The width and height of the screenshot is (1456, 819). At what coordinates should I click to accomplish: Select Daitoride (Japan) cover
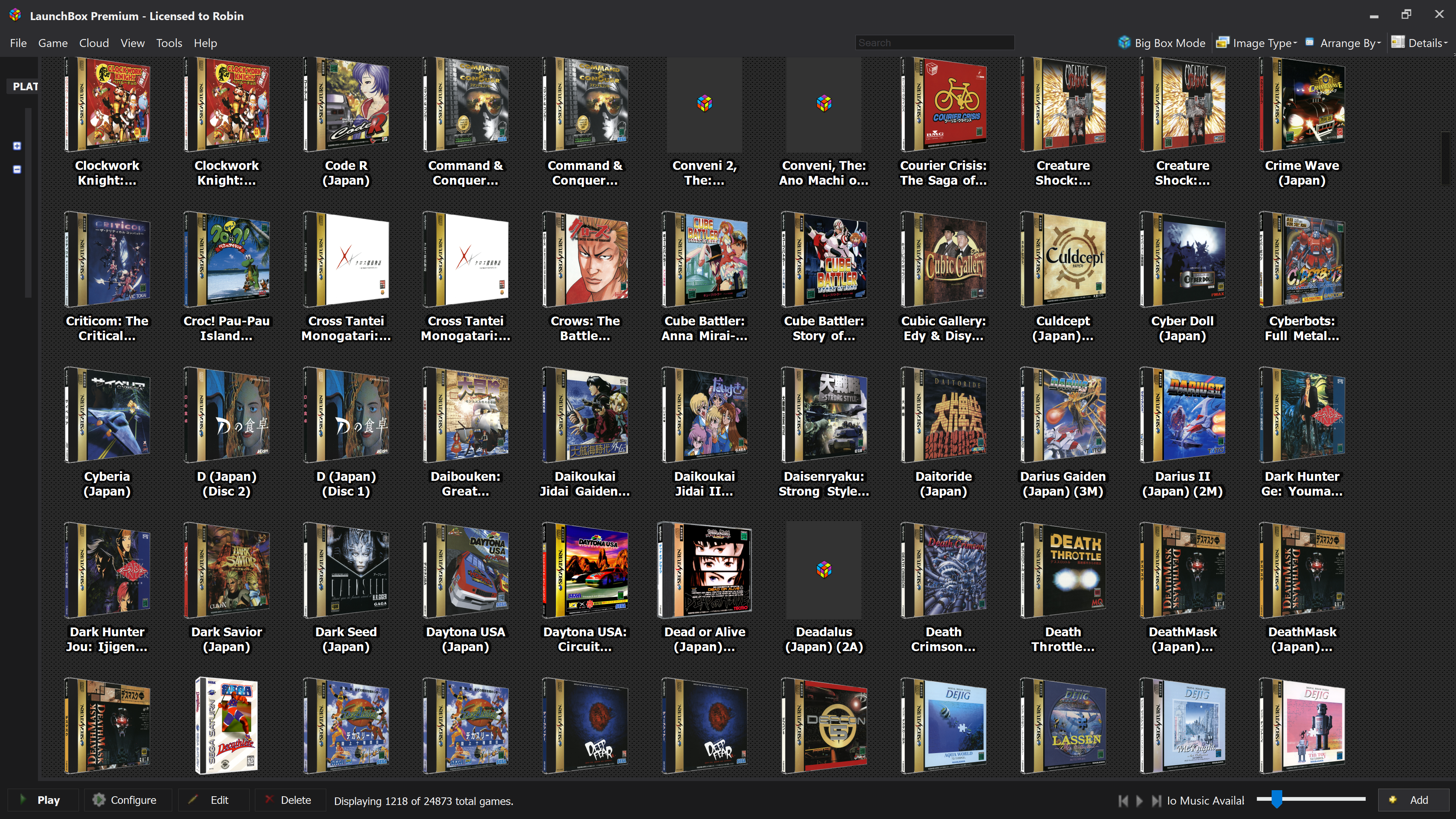tap(943, 415)
